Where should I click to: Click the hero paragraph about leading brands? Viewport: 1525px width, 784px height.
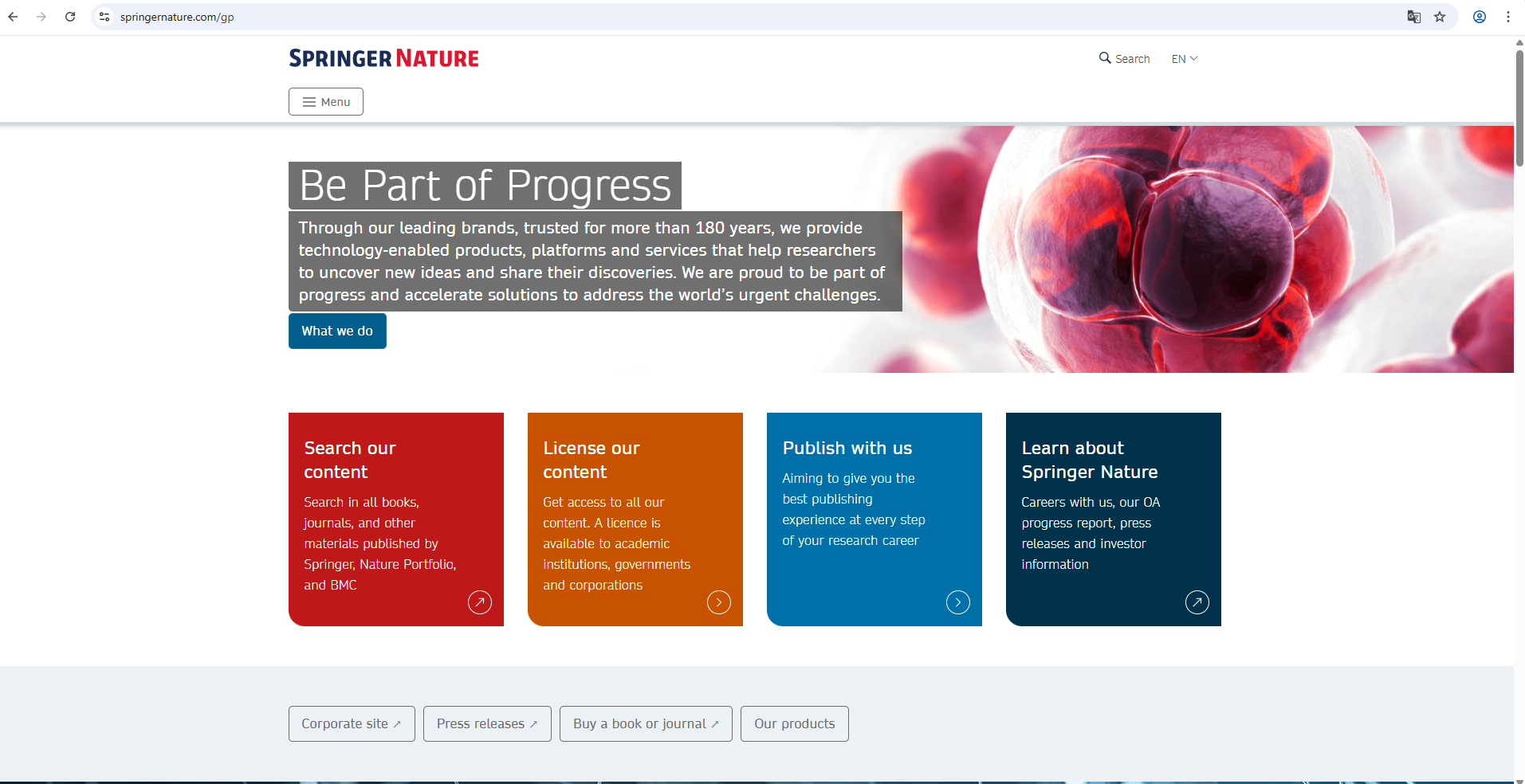coord(595,261)
